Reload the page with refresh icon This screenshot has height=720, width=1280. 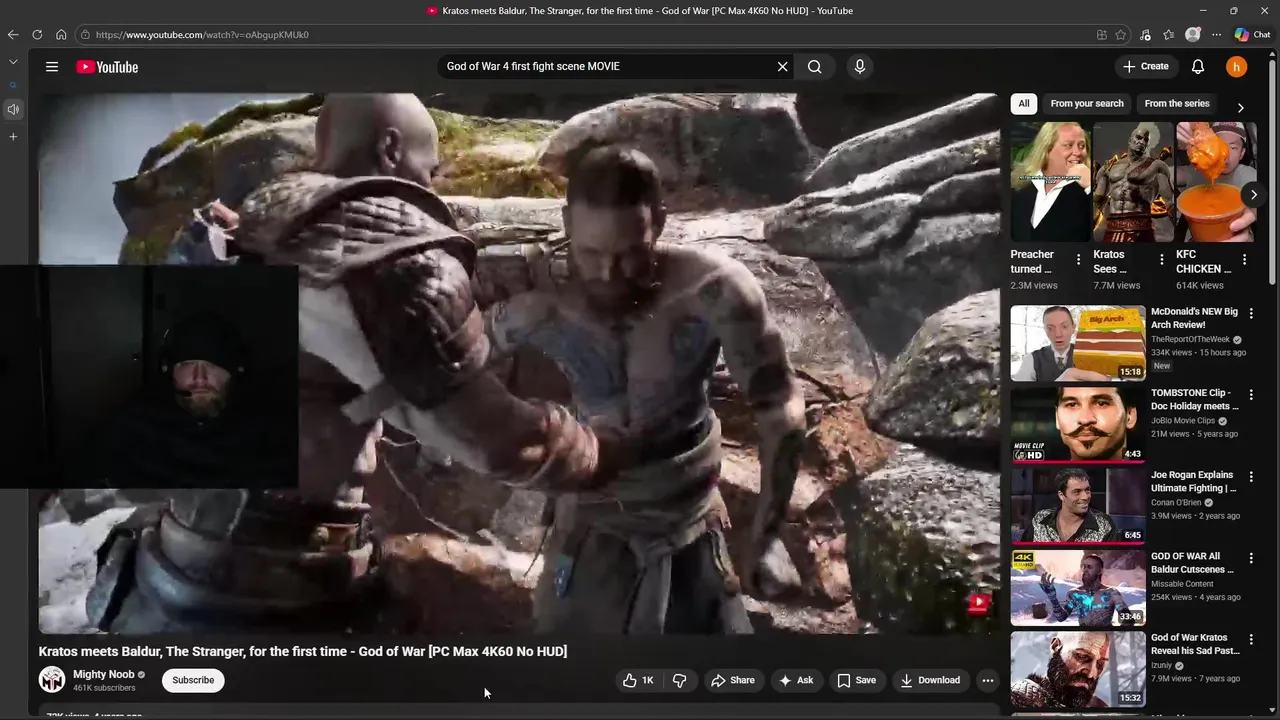coord(37,35)
